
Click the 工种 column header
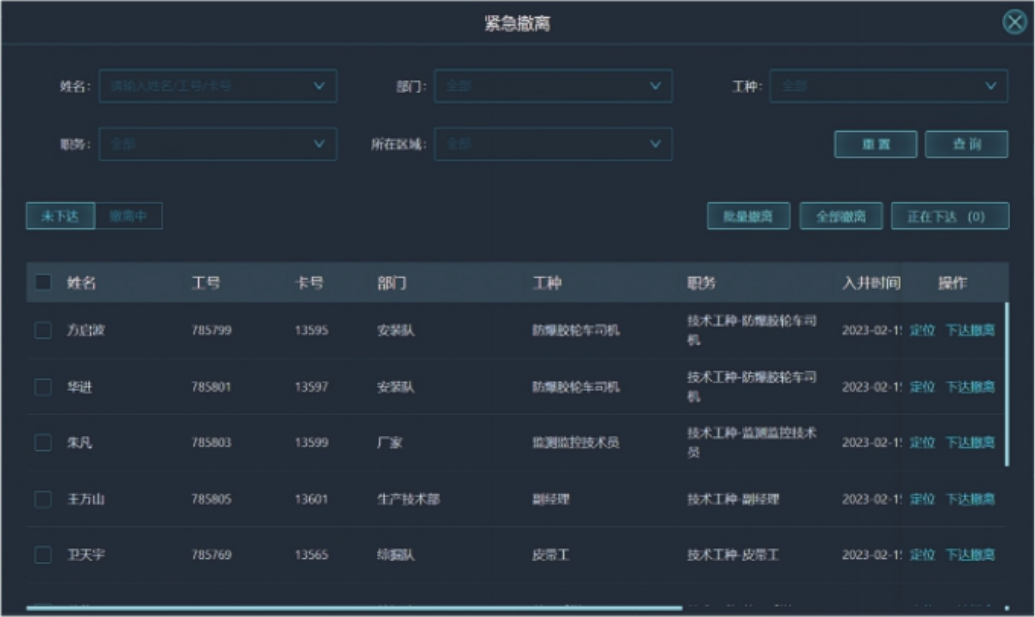(547, 282)
